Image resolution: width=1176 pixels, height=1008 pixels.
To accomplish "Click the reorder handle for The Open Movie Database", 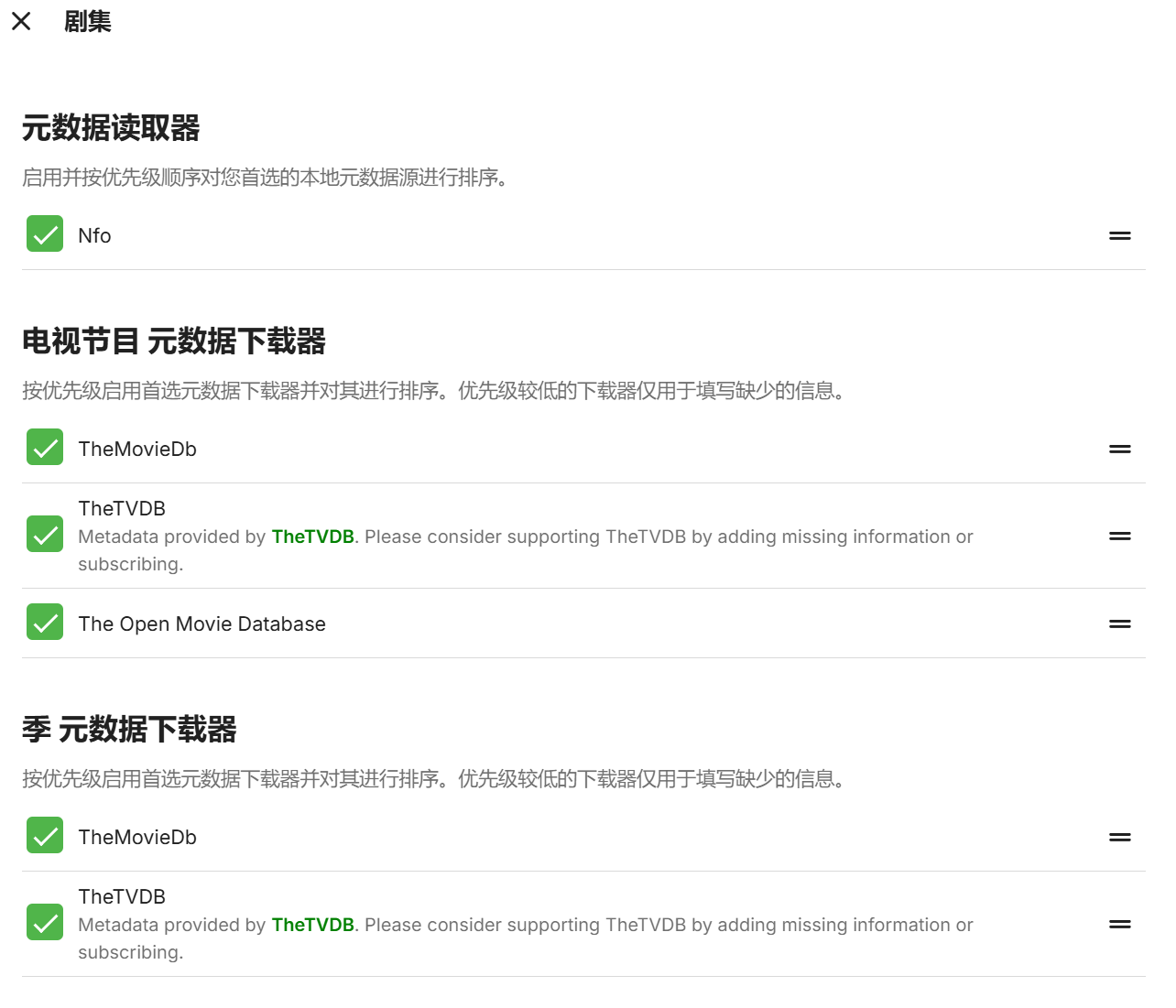I will click(x=1120, y=623).
